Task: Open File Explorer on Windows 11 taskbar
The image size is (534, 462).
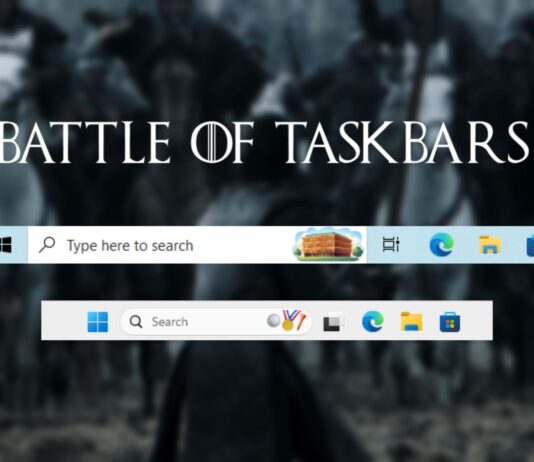Action: [411, 321]
